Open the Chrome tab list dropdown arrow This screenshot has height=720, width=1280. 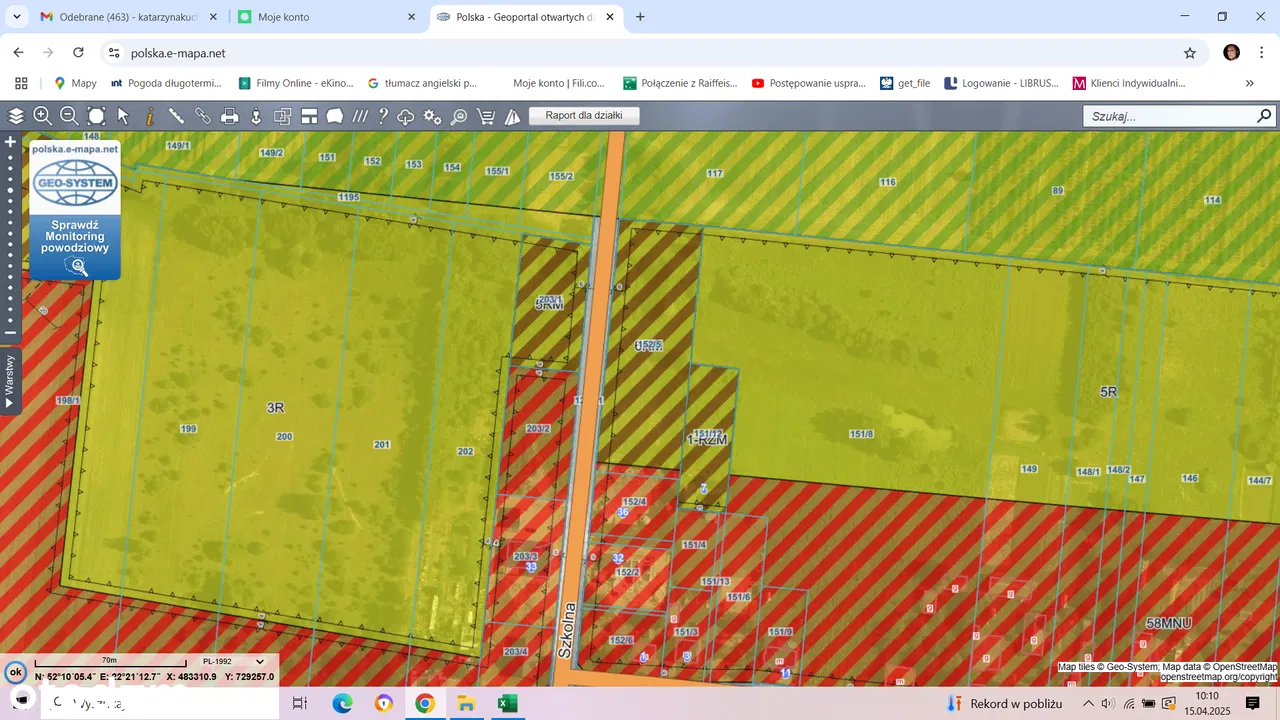tap(16, 17)
